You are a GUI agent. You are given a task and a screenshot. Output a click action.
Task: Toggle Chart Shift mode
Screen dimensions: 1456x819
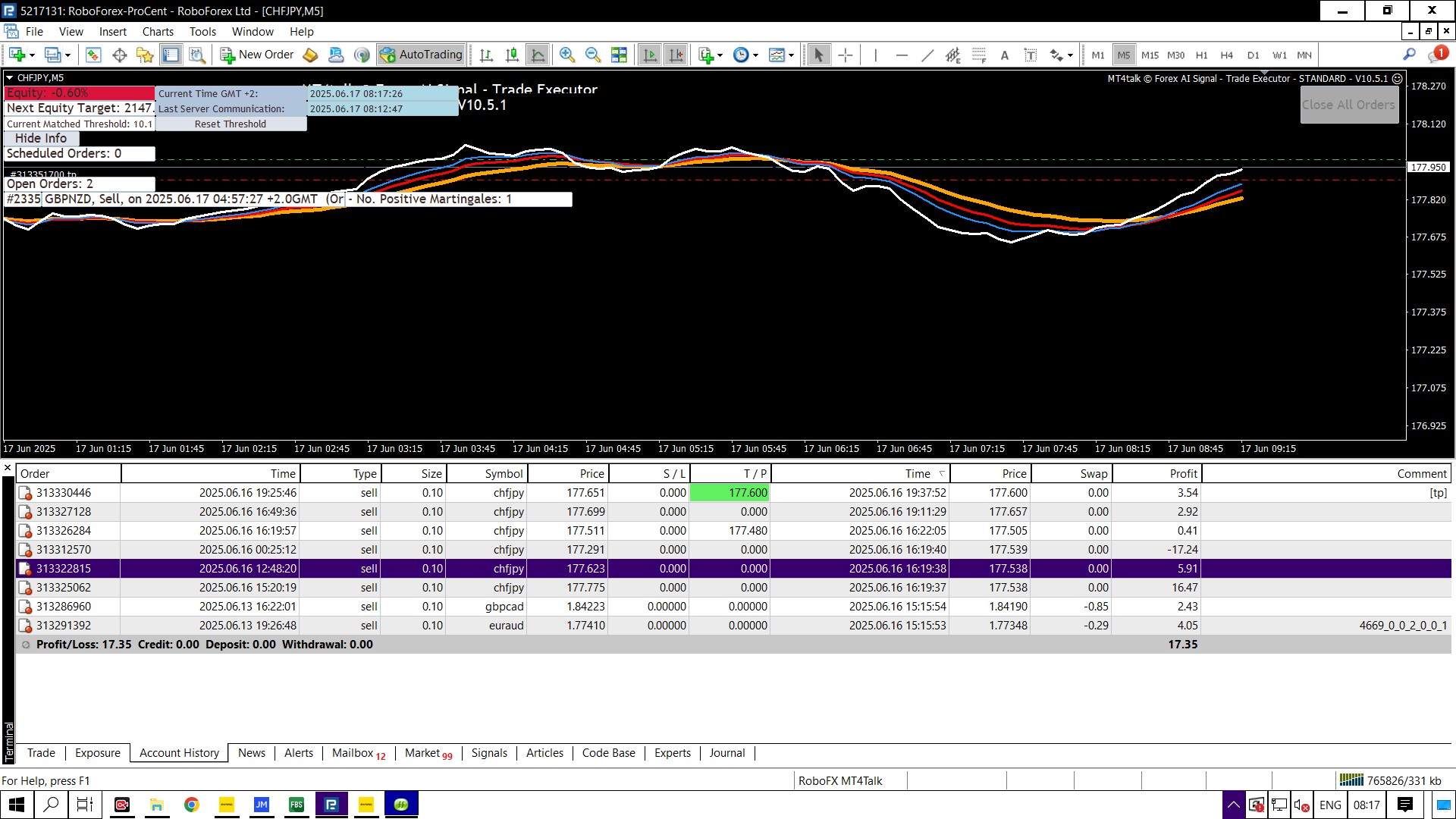(676, 55)
